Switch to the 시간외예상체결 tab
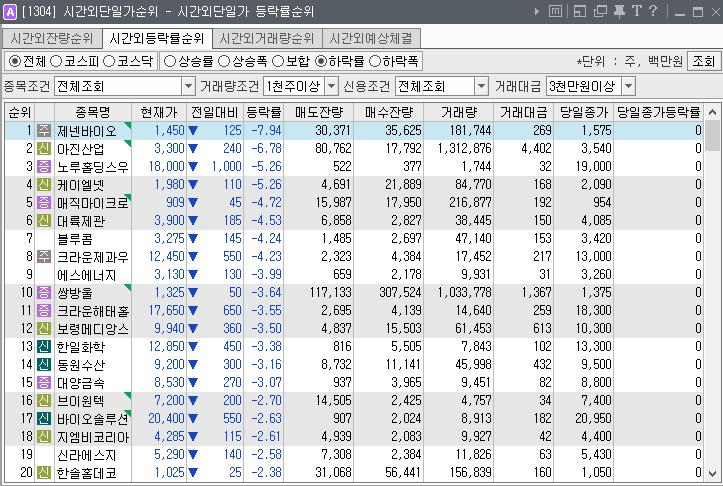 [371, 38]
